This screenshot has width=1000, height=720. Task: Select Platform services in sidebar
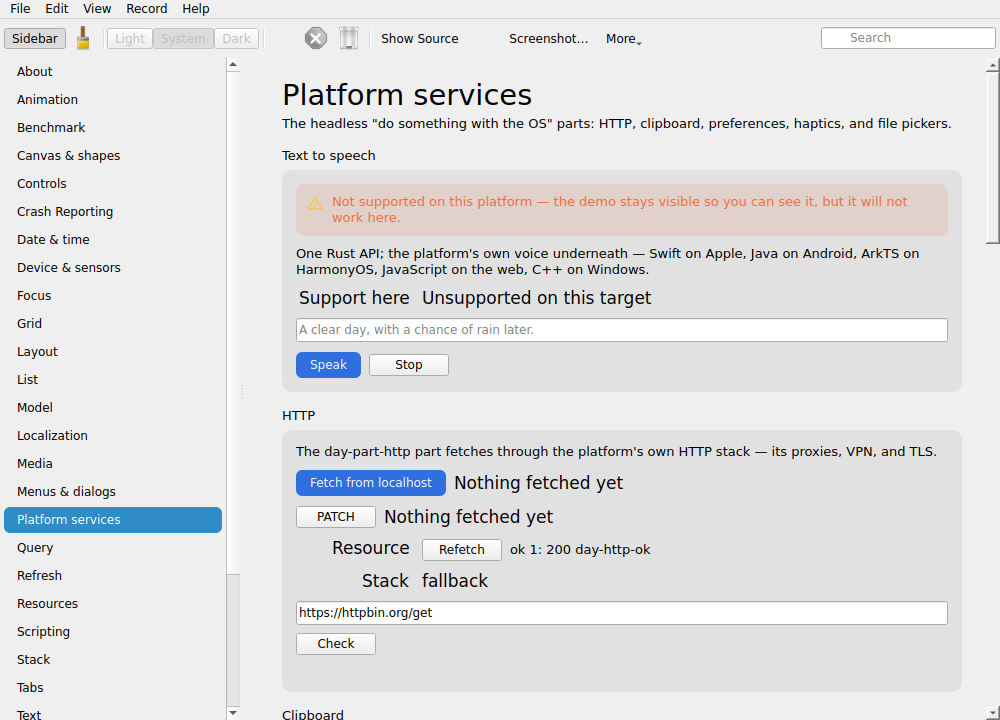pos(113,520)
